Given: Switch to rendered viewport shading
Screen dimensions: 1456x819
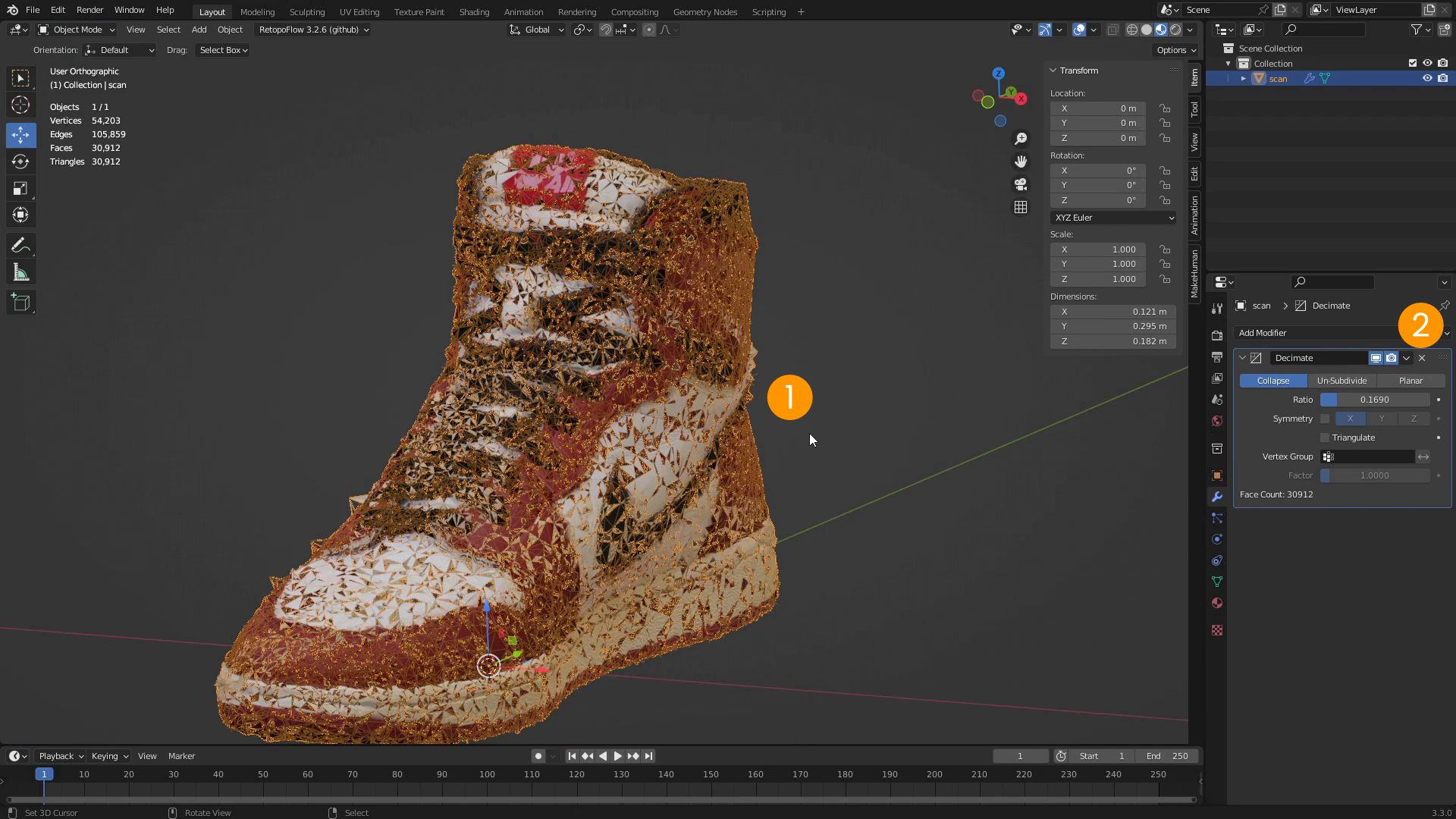Looking at the screenshot, I should click(x=1174, y=30).
